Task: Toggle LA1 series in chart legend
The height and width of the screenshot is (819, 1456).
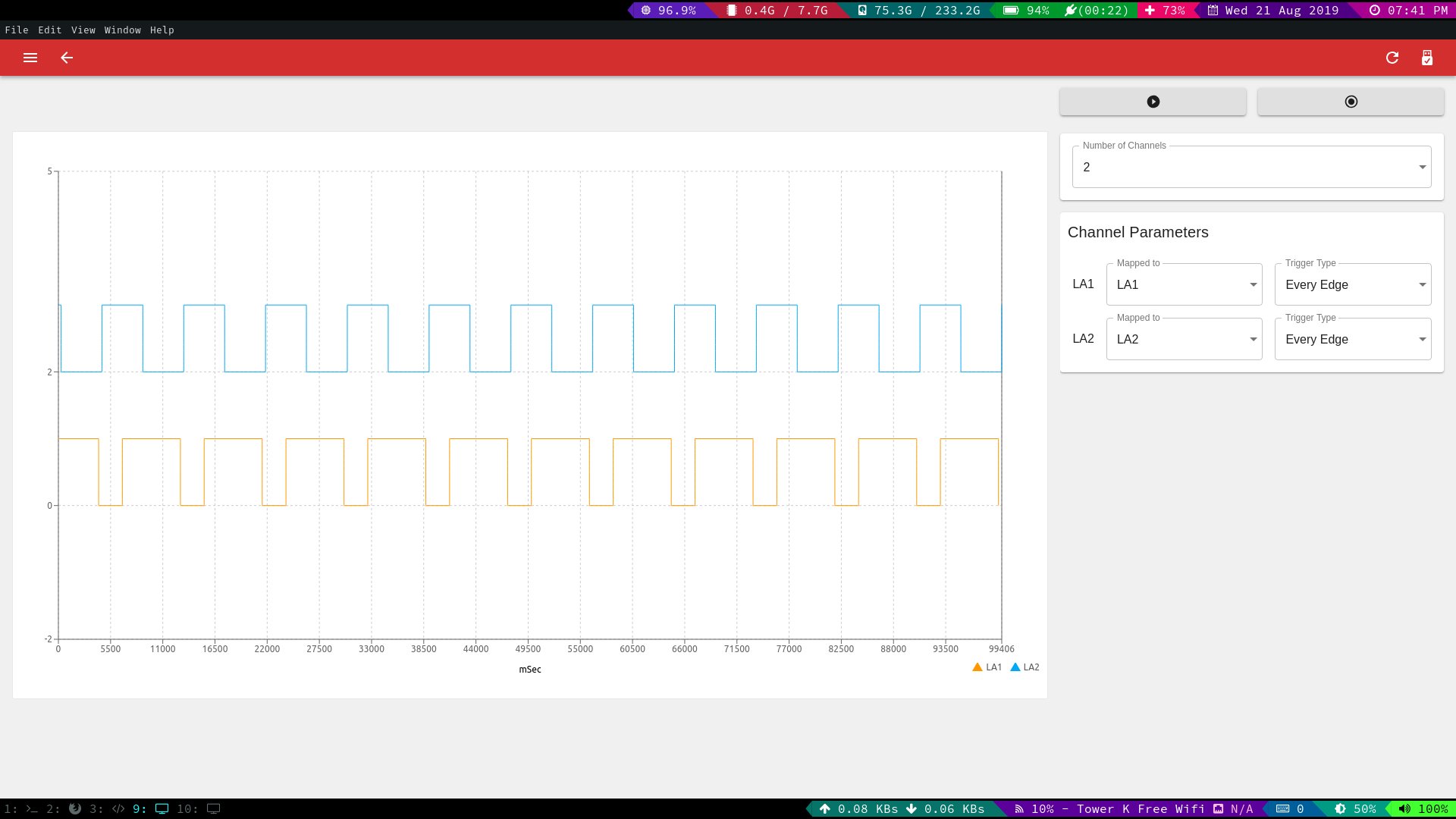Action: tap(987, 667)
